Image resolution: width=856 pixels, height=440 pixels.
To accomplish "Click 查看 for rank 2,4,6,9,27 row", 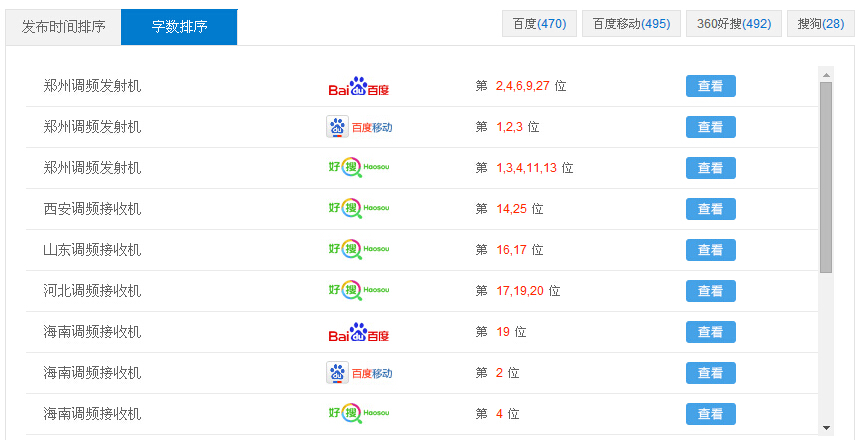I will 711,86.
